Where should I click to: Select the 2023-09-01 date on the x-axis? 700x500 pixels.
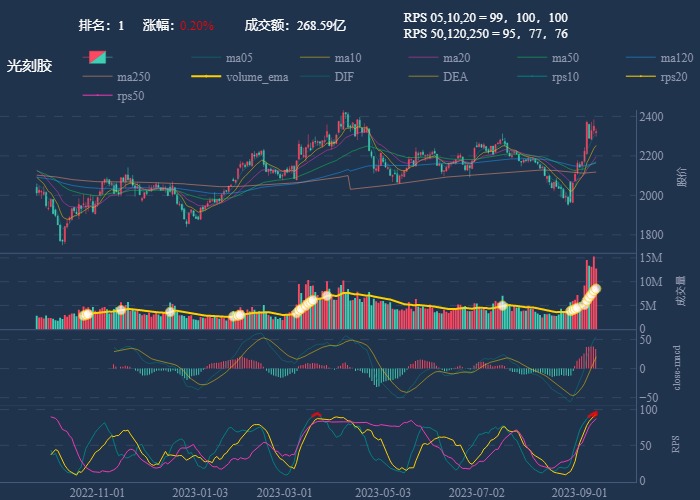click(x=579, y=492)
